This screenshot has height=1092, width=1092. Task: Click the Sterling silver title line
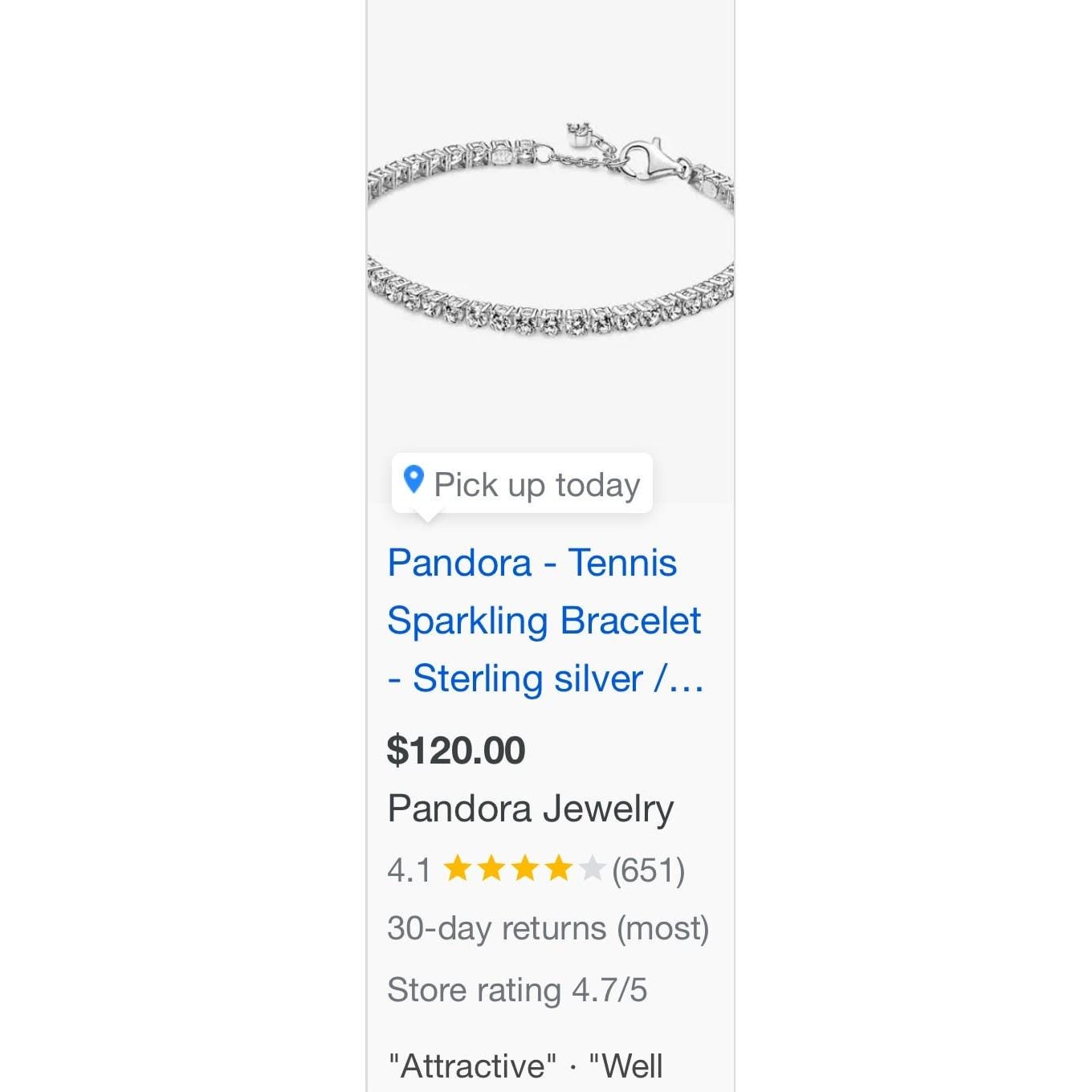[545, 678]
